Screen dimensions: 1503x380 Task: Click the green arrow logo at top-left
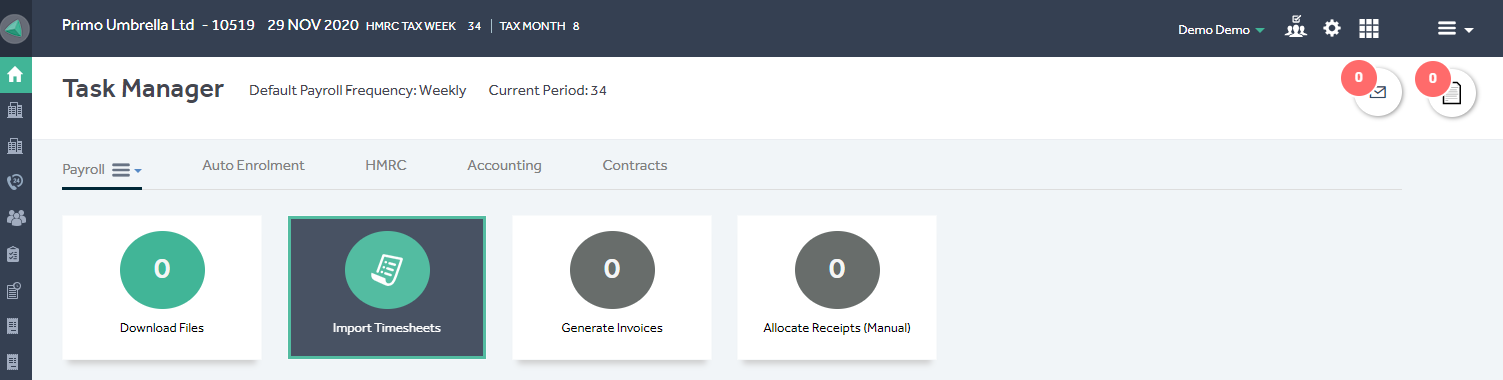pyautogui.click(x=15, y=29)
